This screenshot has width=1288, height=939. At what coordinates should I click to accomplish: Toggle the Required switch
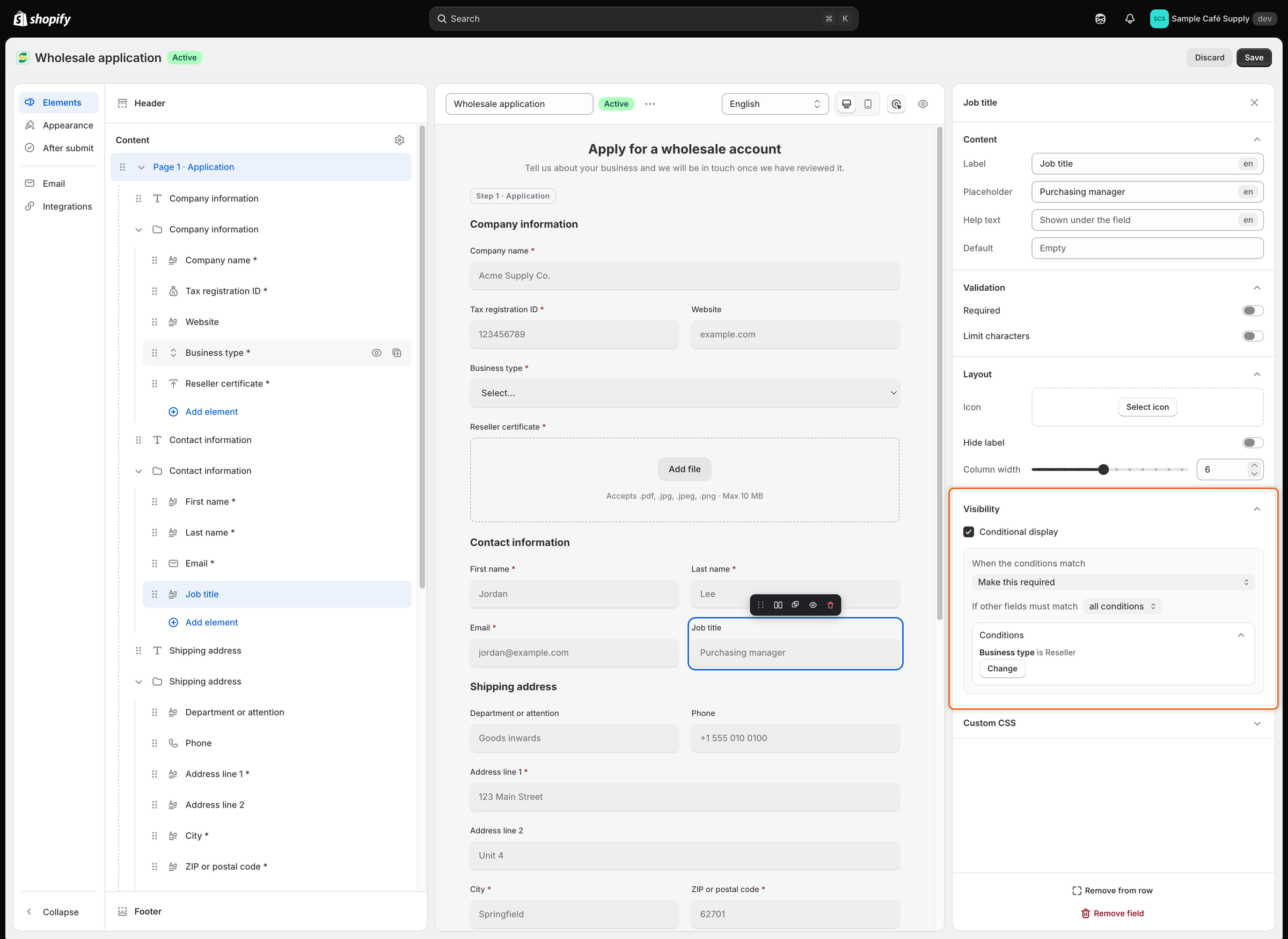1253,310
